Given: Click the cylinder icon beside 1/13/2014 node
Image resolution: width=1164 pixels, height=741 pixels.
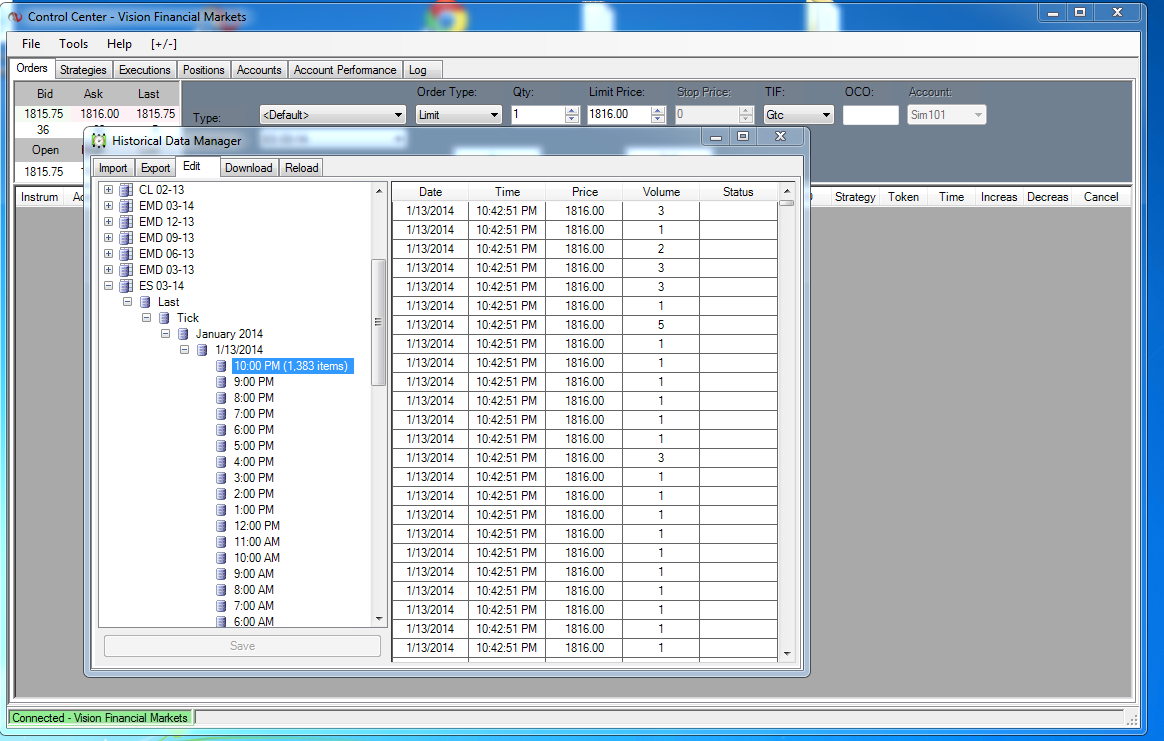Looking at the screenshot, I should pyautogui.click(x=202, y=350).
